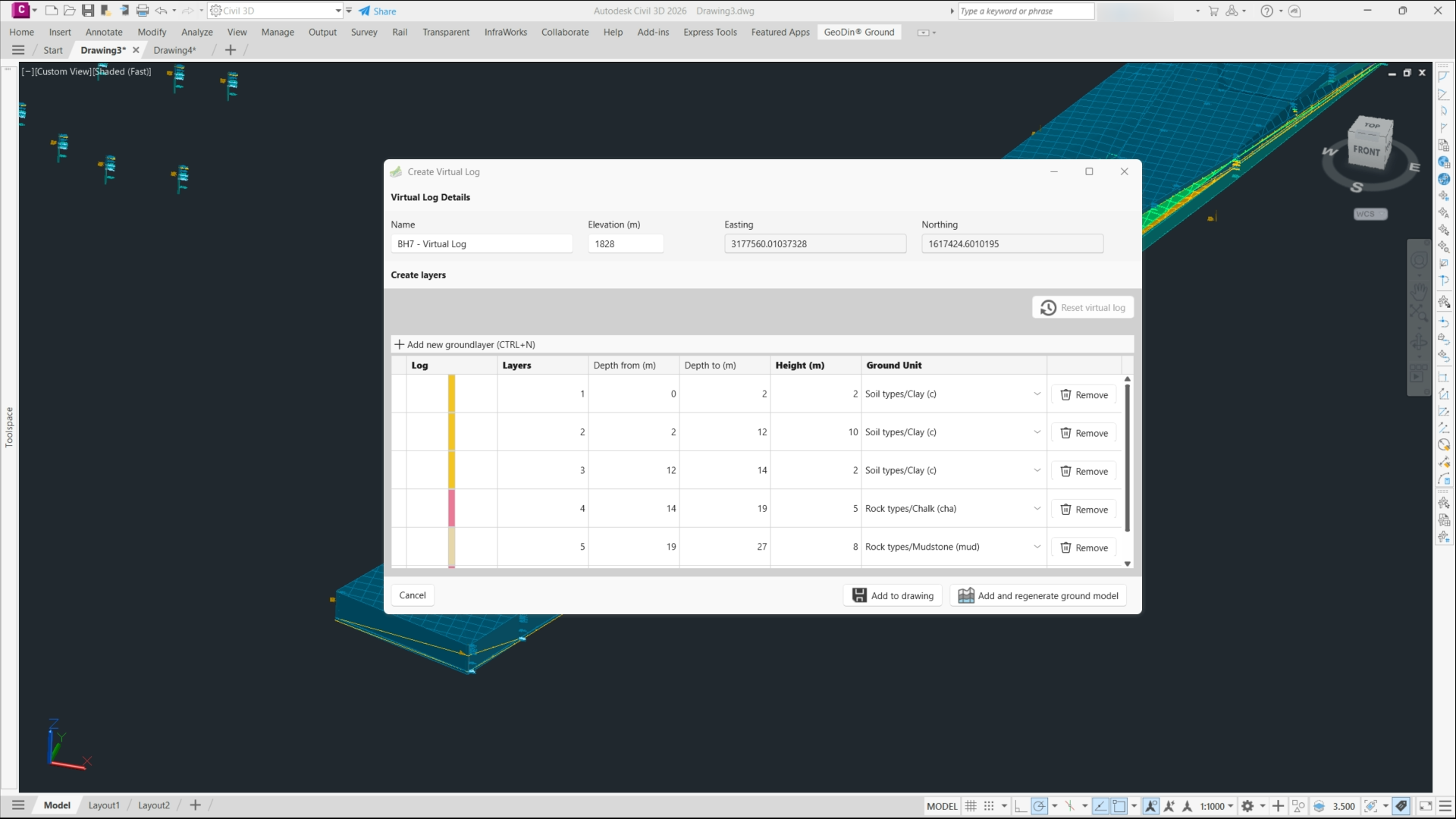Toggle Polar tracking in status bar
The image size is (1456, 819).
click(1039, 806)
